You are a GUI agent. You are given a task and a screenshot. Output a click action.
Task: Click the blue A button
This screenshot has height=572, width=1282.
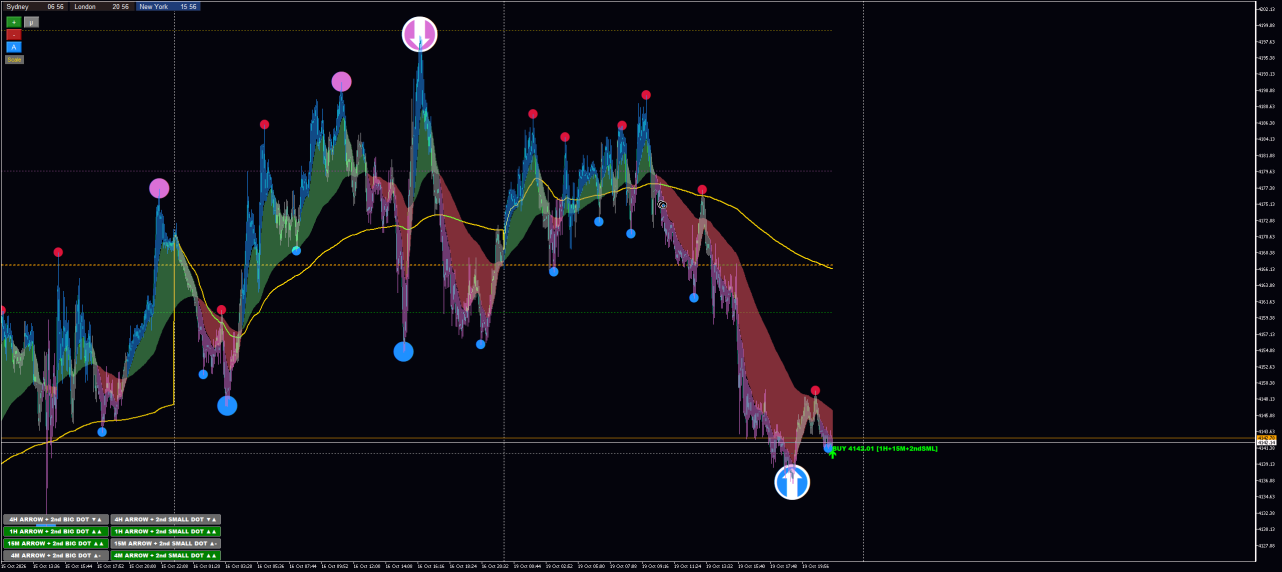[x=14, y=47]
